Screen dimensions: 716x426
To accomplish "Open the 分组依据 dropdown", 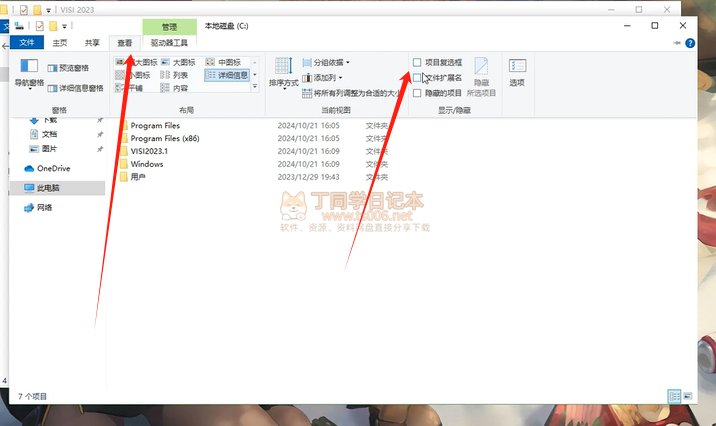I will [x=326, y=62].
